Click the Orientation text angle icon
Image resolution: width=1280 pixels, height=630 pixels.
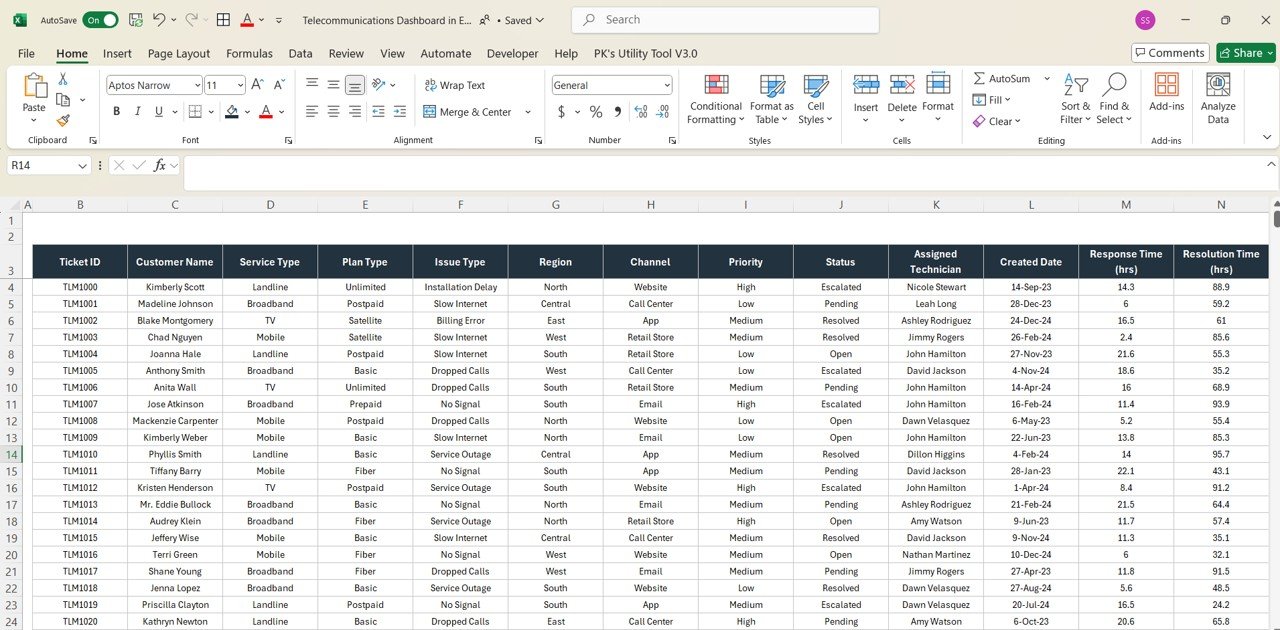tap(379, 85)
